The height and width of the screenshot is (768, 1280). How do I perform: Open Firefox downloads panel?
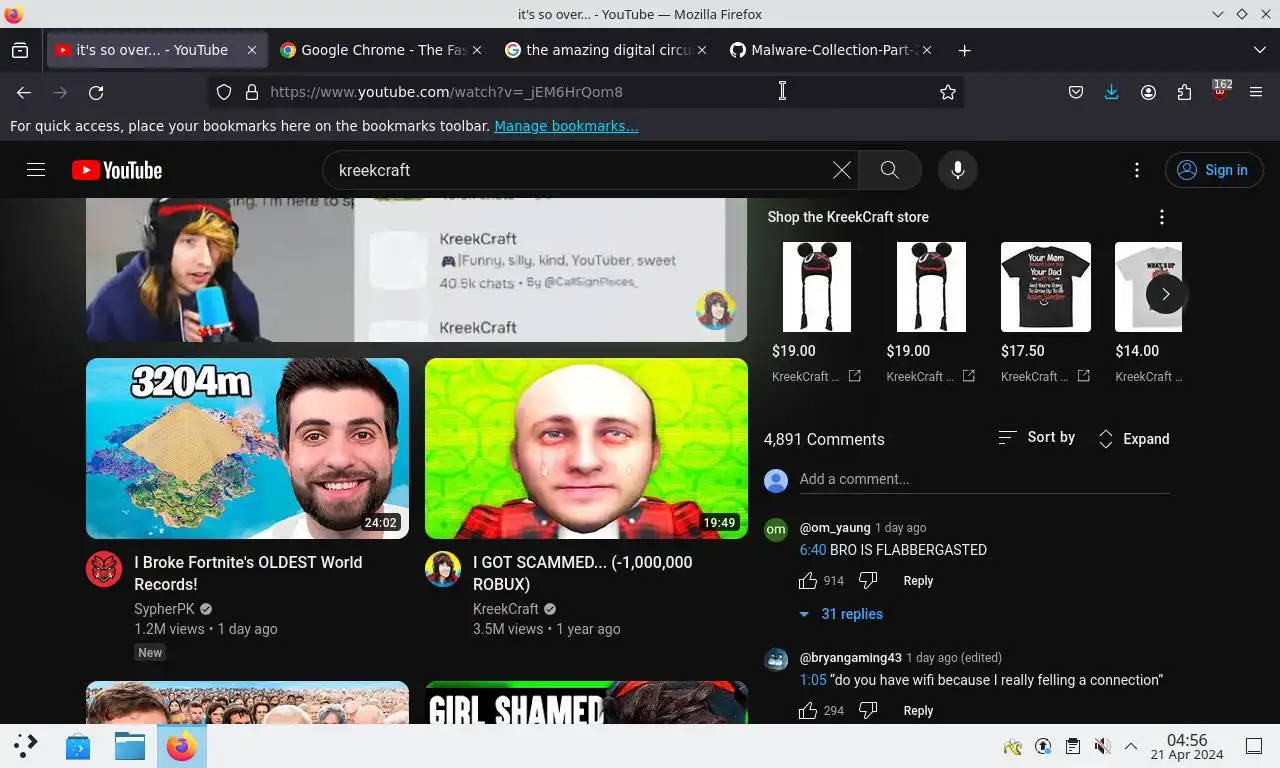point(1111,92)
